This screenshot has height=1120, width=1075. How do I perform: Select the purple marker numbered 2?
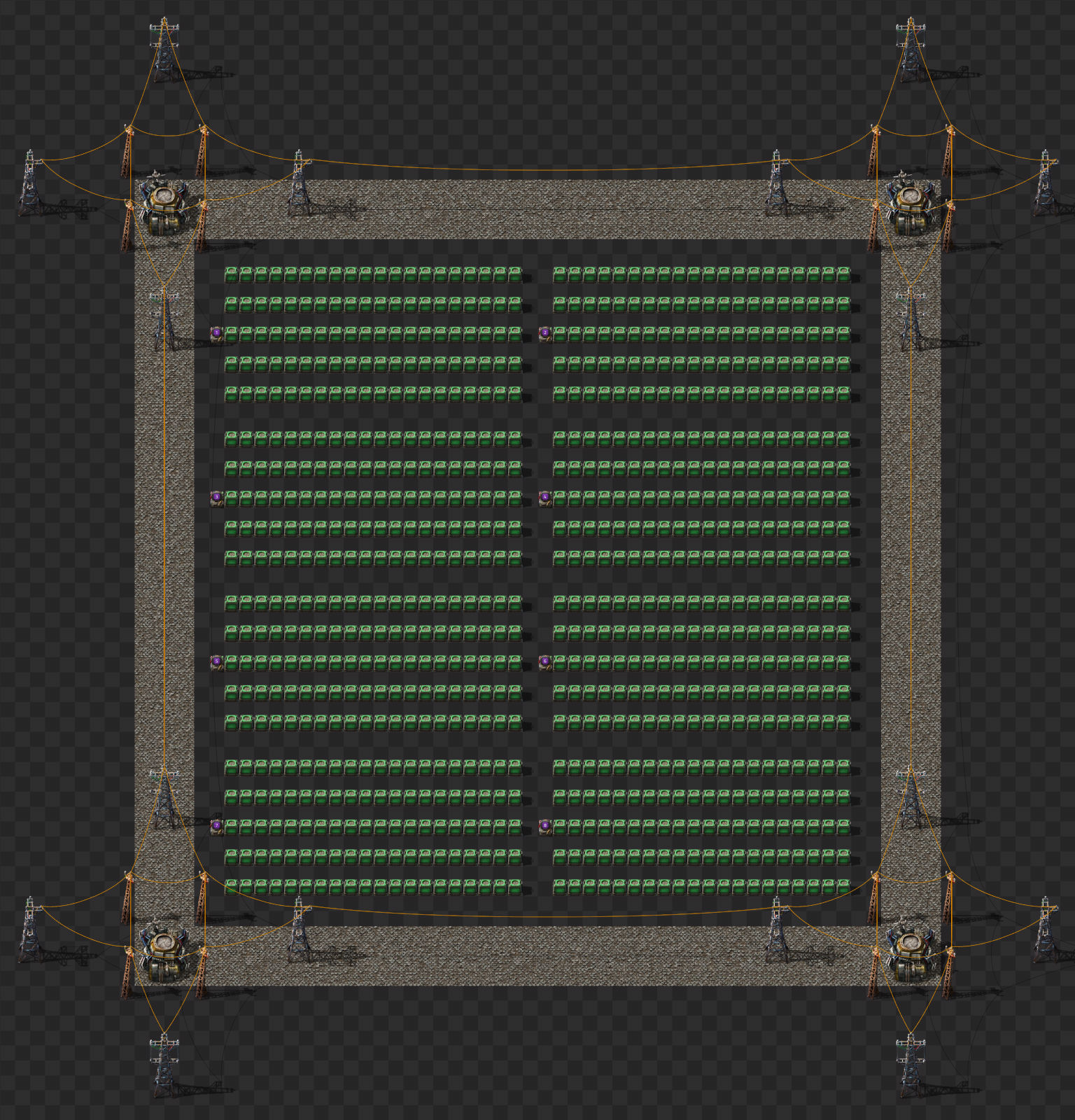[545, 334]
